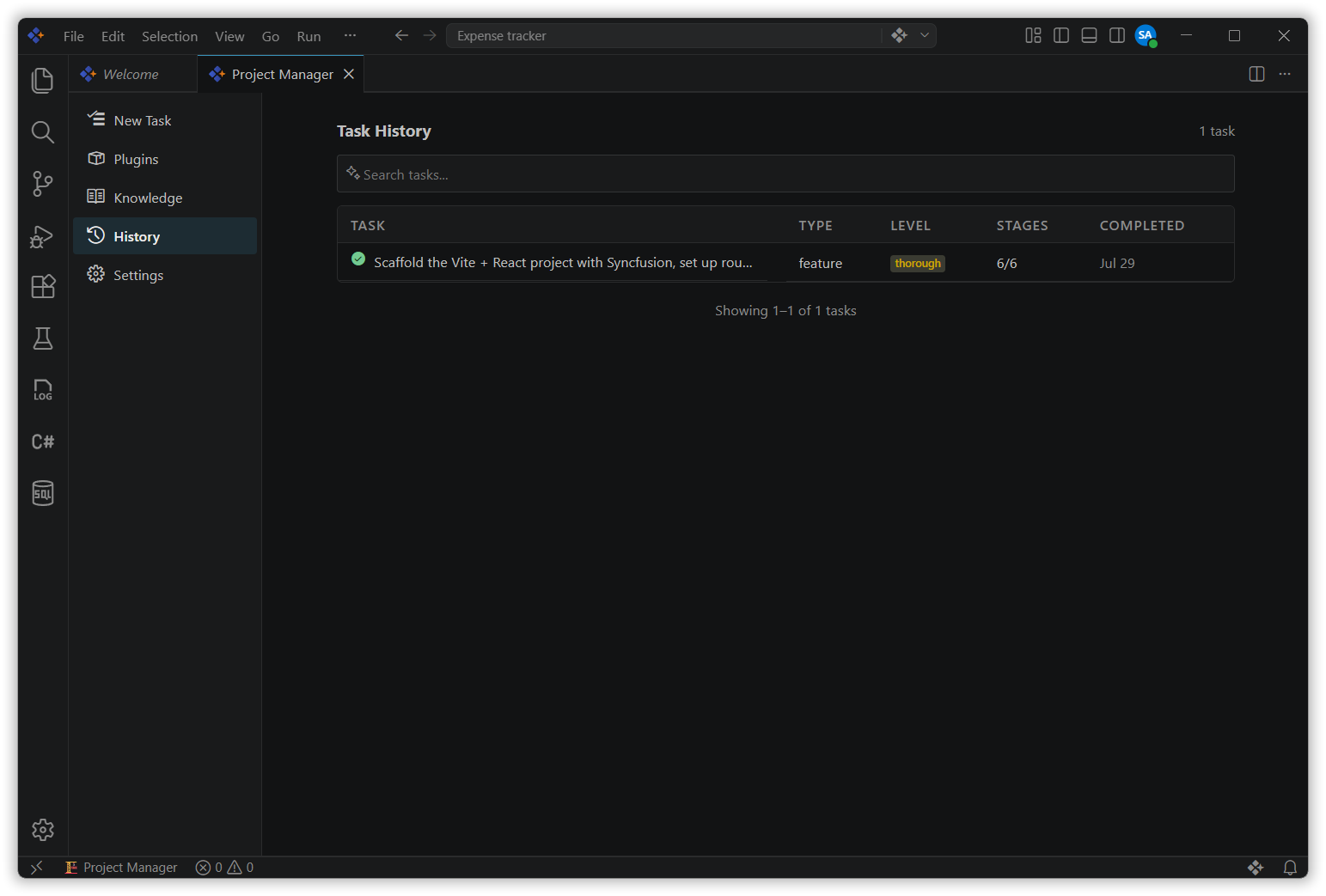Click the AI sparkle icon in command bar

tap(899, 35)
